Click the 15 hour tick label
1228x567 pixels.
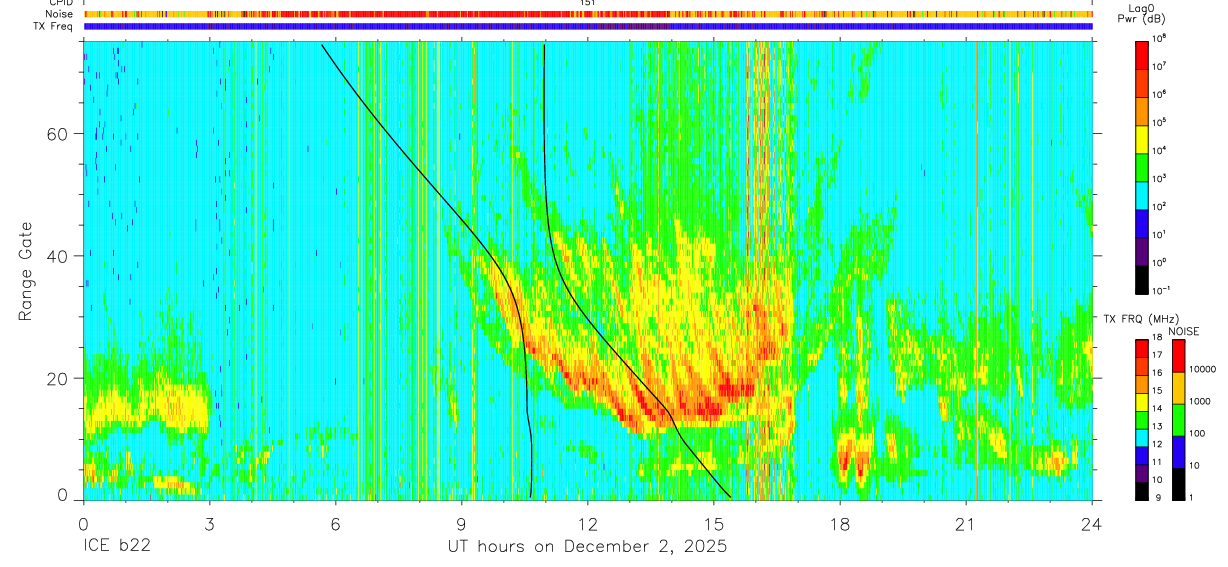(714, 523)
